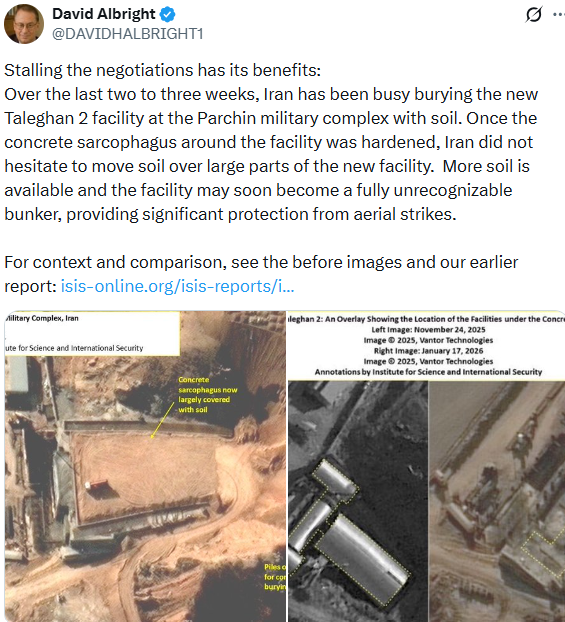The height and width of the screenshot is (622, 565).
Task: Click the January 2026 color satellite panel
Action: 497,501
